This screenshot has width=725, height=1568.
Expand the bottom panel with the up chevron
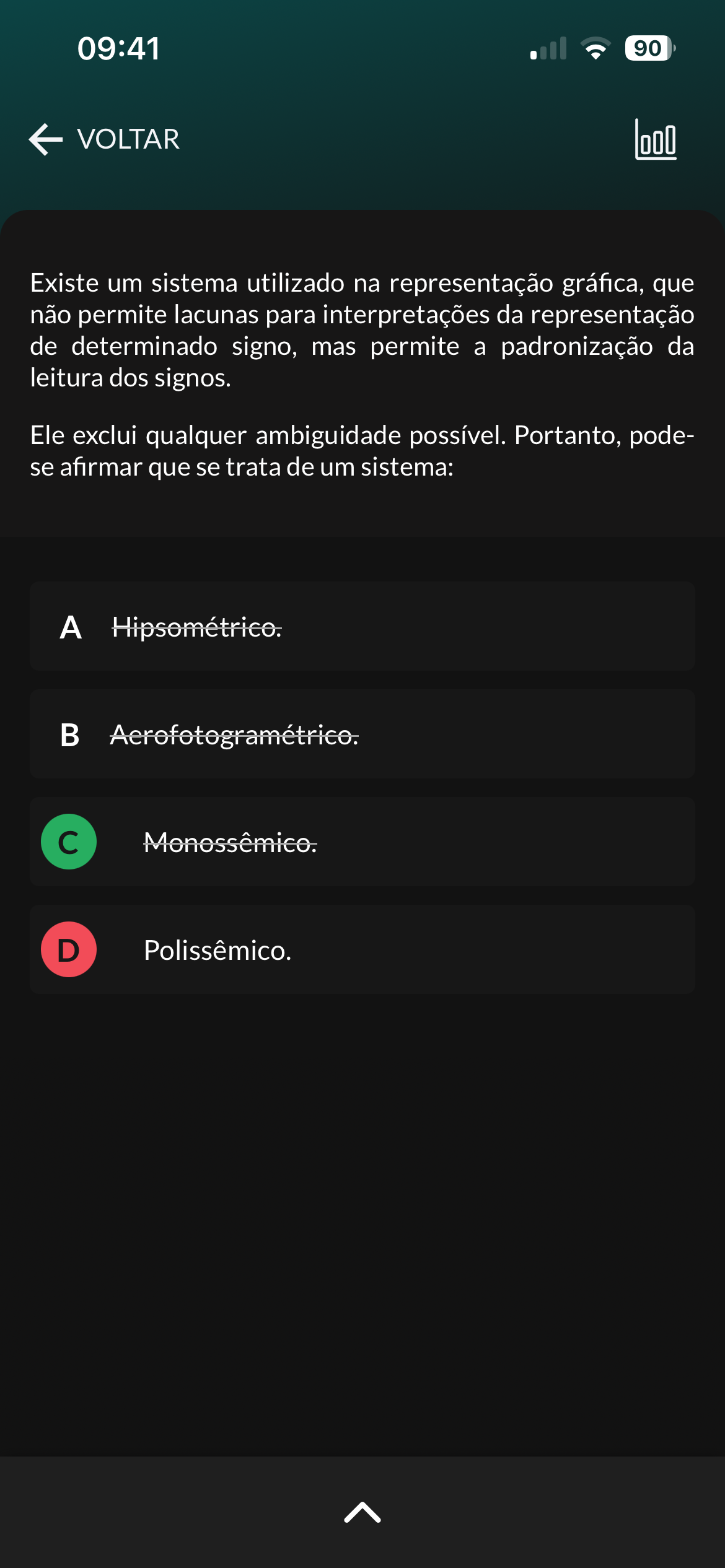point(362,1512)
